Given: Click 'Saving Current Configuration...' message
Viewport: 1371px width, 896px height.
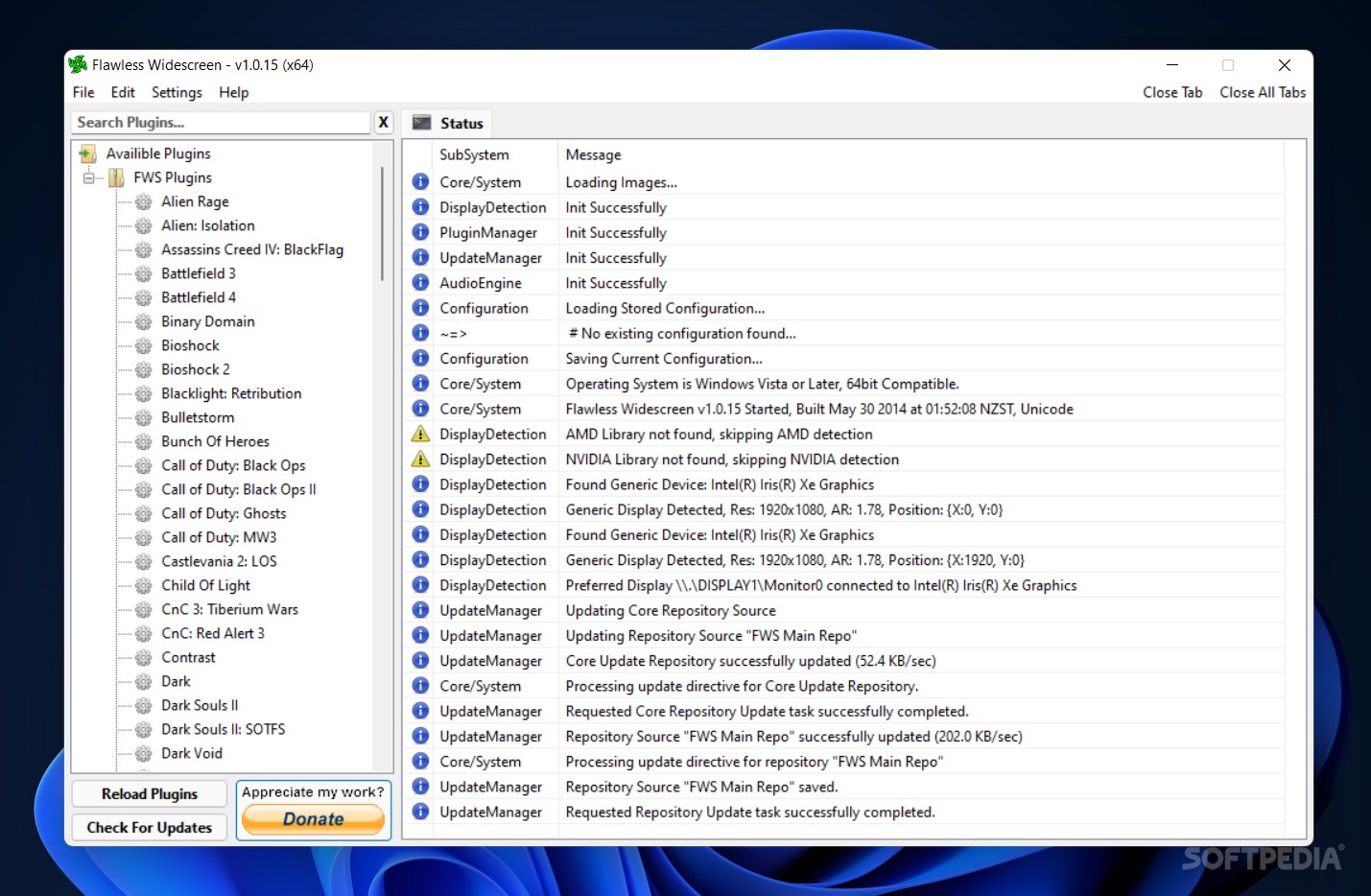Looking at the screenshot, I should tap(664, 359).
